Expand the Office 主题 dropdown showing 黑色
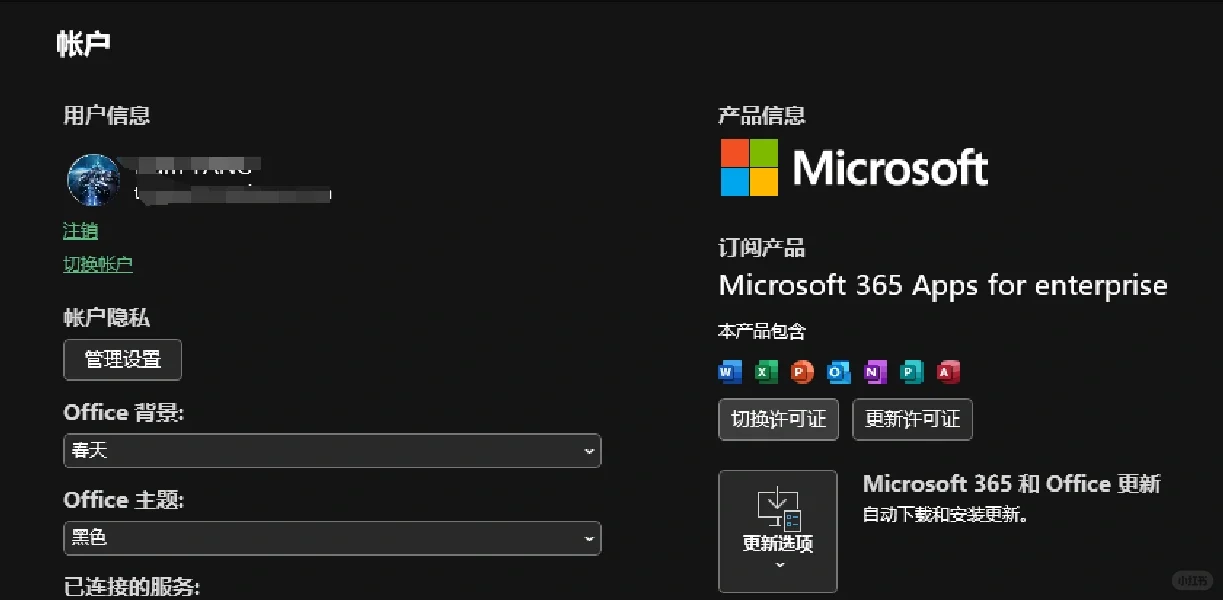The height and width of the screenshot is (600, 1223). click(332, 538)
